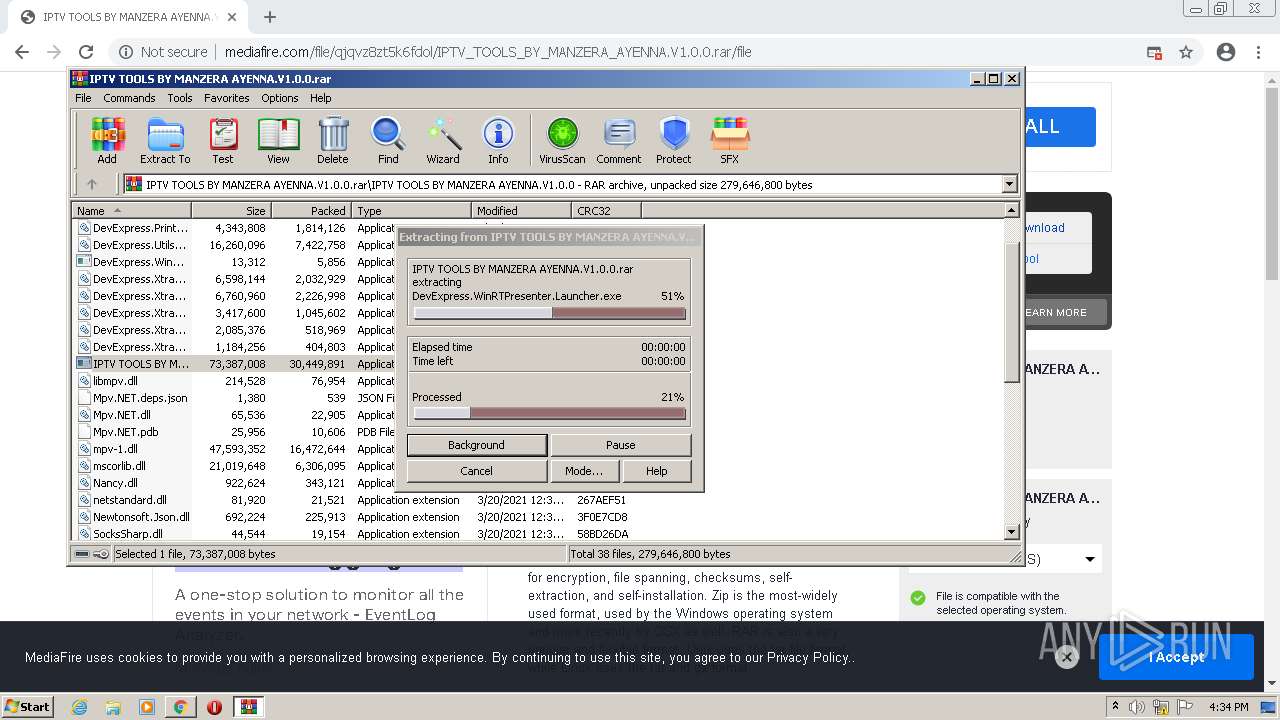Click the Find toolbar icon
This screenshot has height=720, width=1280.
tap(388, 140)
